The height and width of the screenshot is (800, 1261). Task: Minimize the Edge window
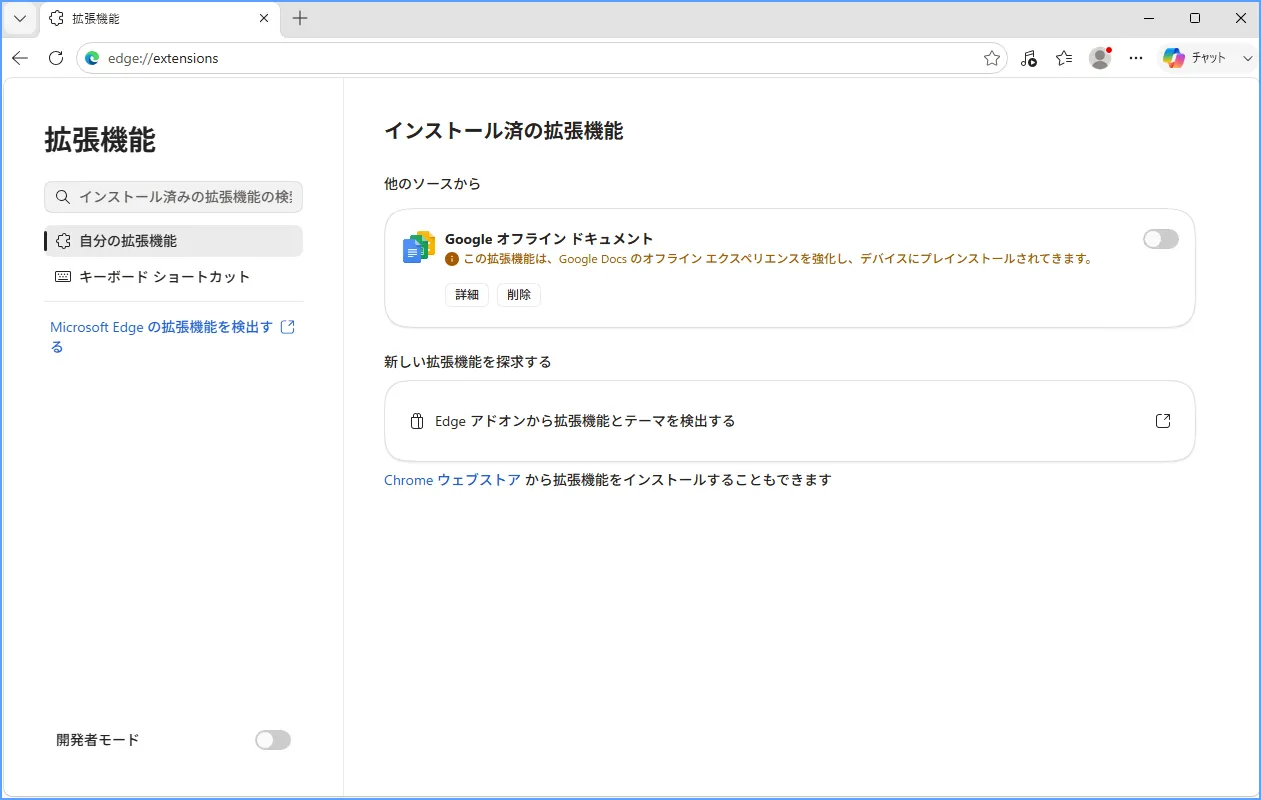click(1149, 18)
